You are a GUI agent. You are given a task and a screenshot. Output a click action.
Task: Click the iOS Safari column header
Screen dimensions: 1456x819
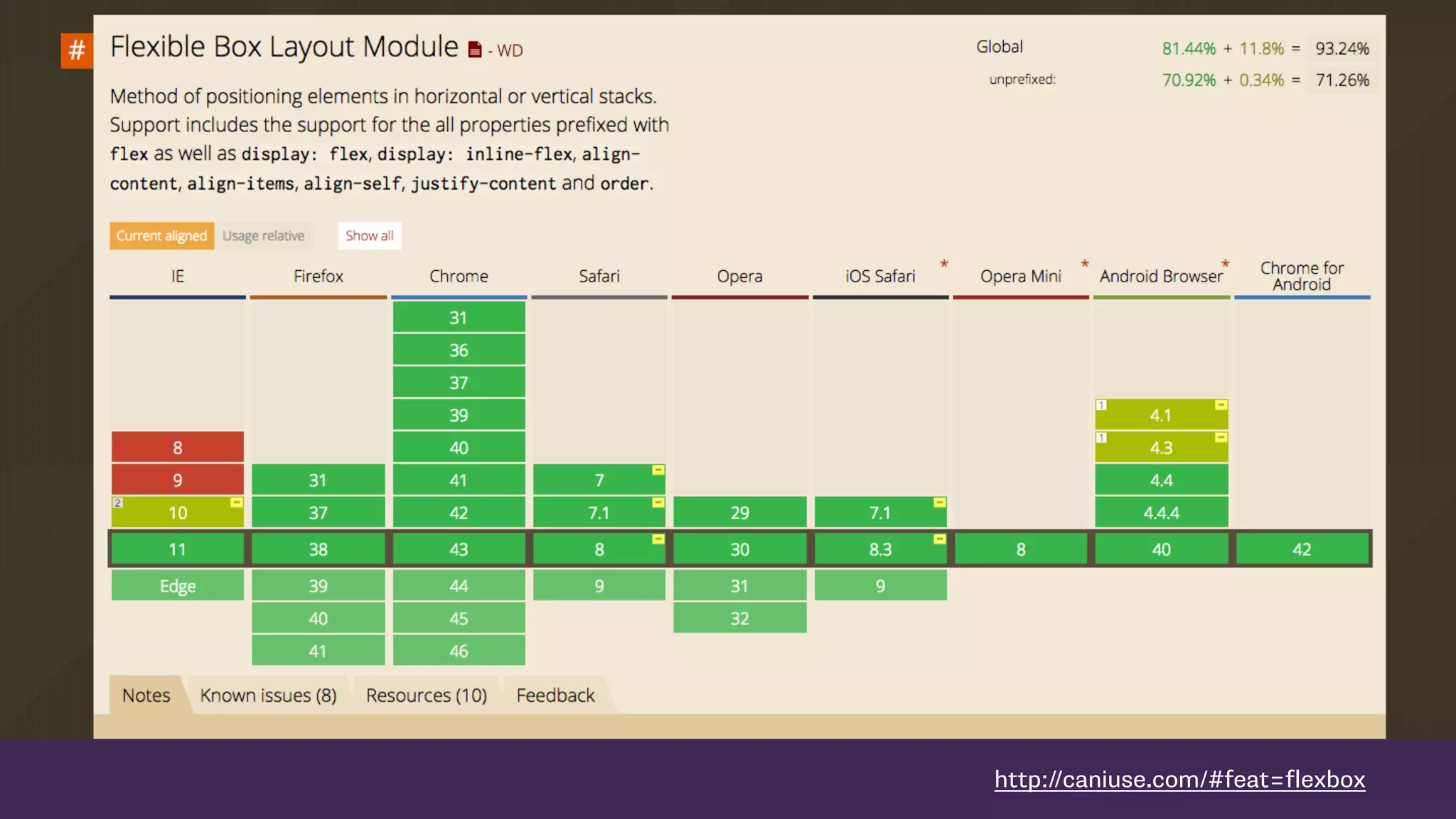(x=880, y=277)
